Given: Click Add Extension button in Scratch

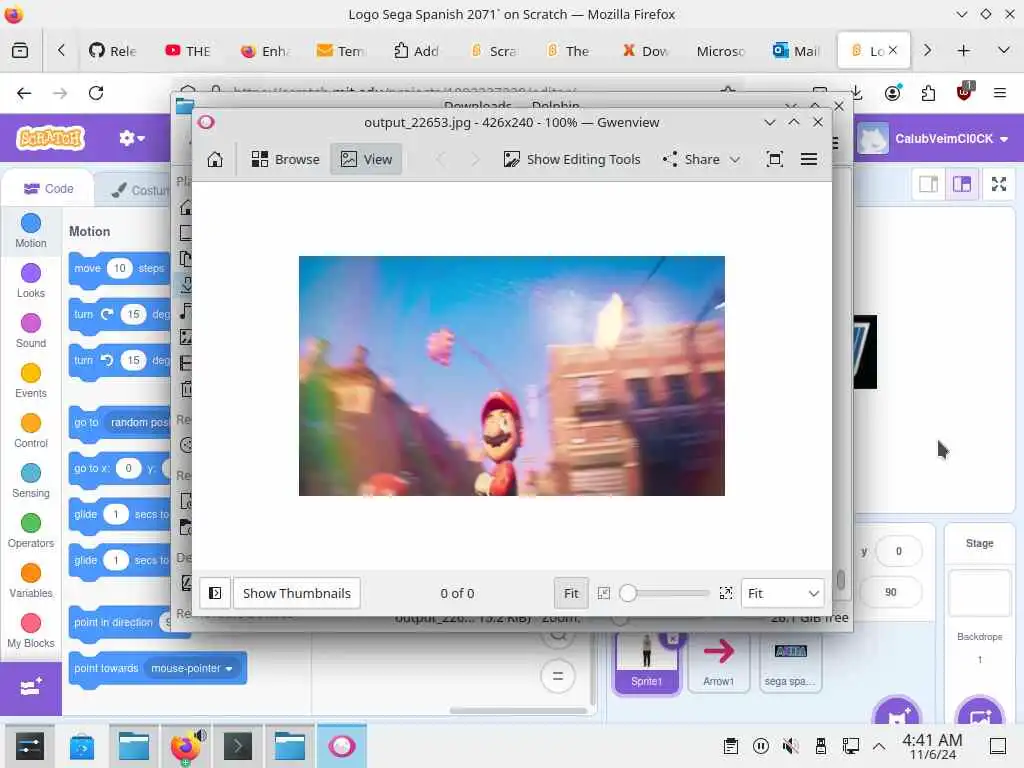Looking at the screenshot, I should (x=31, y=688).
